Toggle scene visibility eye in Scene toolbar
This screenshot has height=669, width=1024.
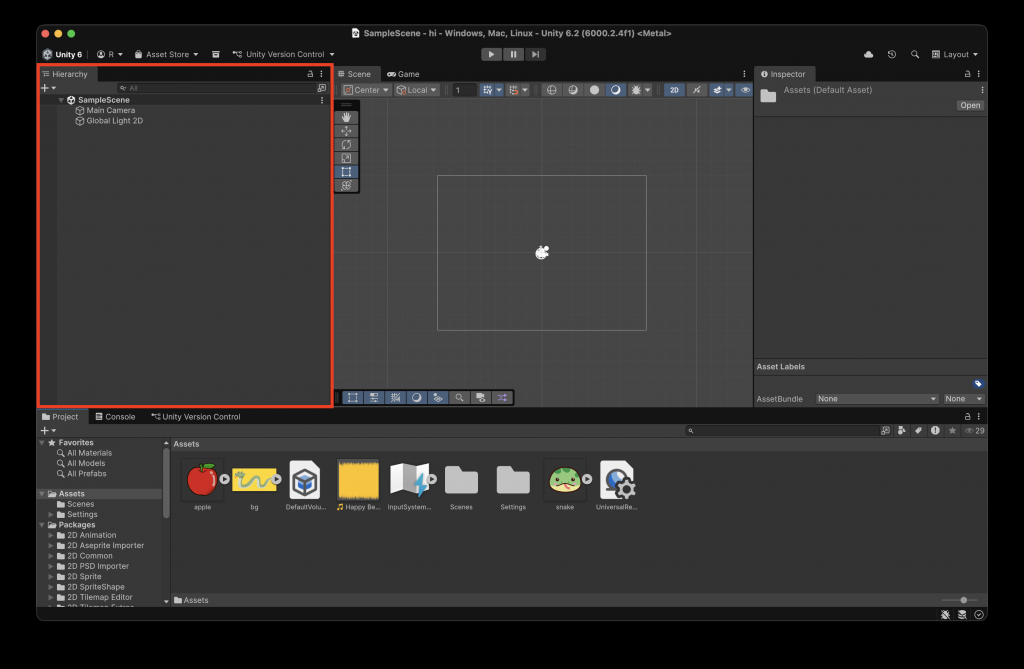[x=745, y=90]
